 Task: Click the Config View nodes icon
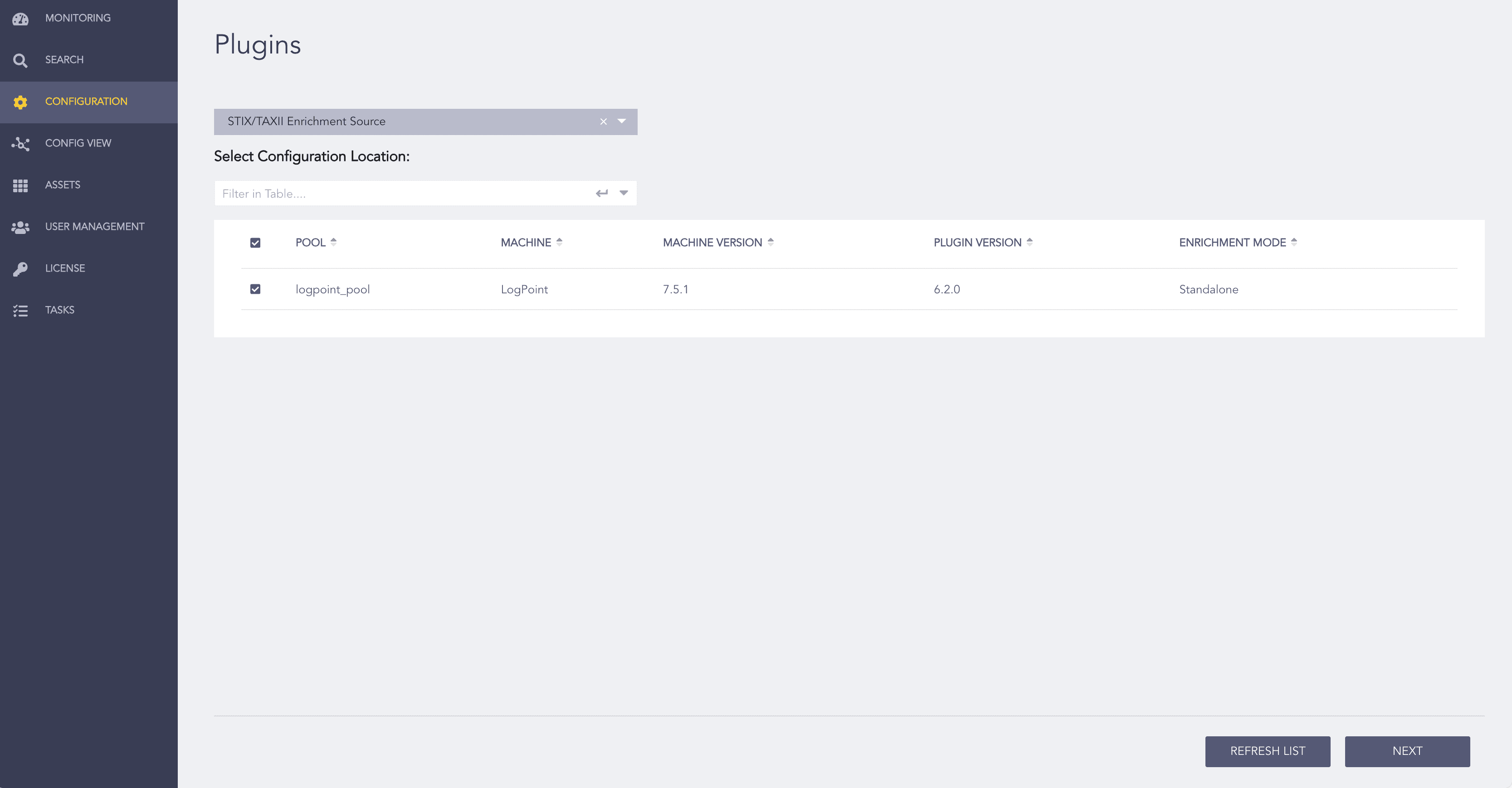coord(20,143)
